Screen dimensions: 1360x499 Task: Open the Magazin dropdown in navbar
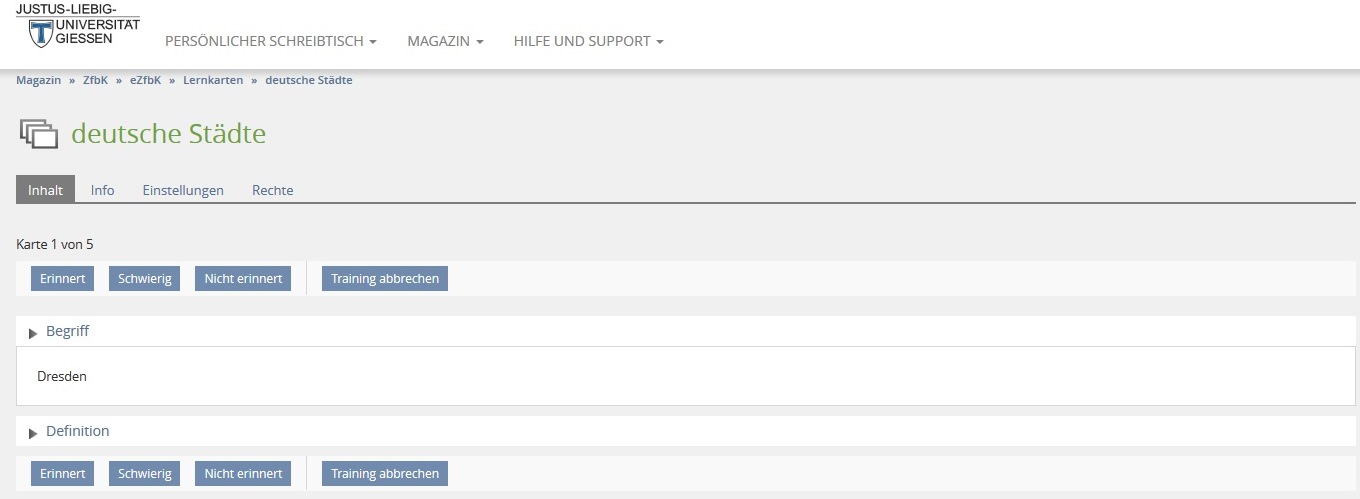pos(445,42)
